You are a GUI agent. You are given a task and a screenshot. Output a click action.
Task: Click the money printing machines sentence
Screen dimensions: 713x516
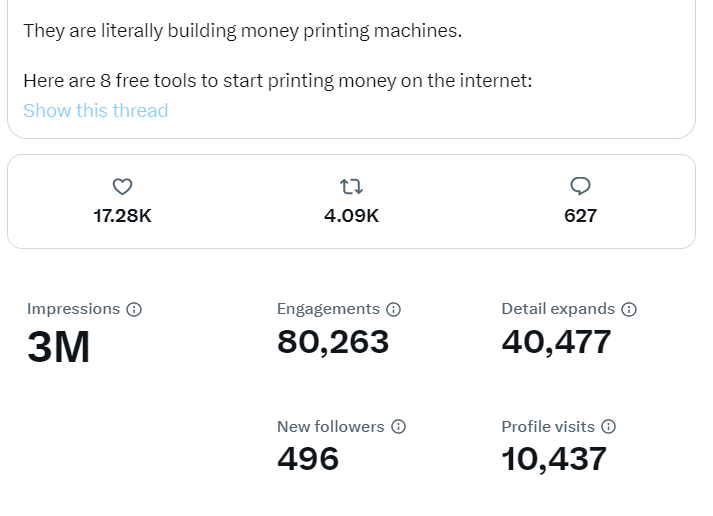tap(243, 31)
